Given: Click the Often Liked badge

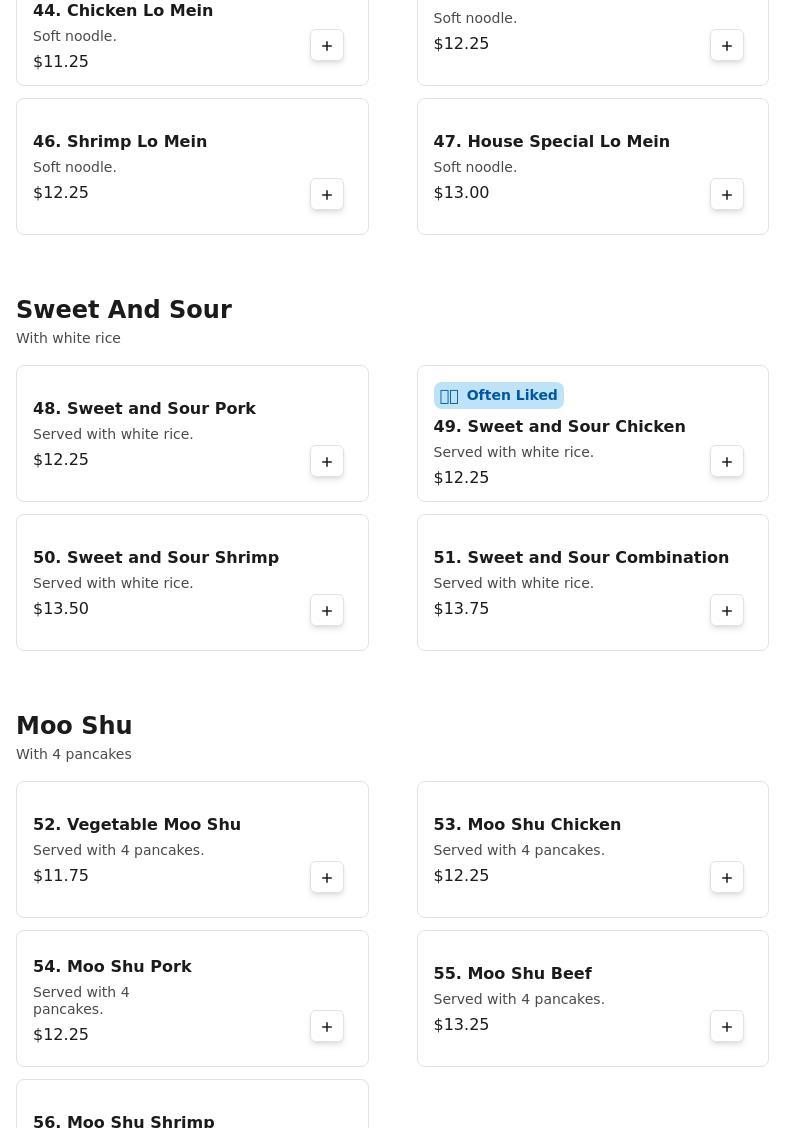Looking at the screenshot, I should (x=498, y=396).
